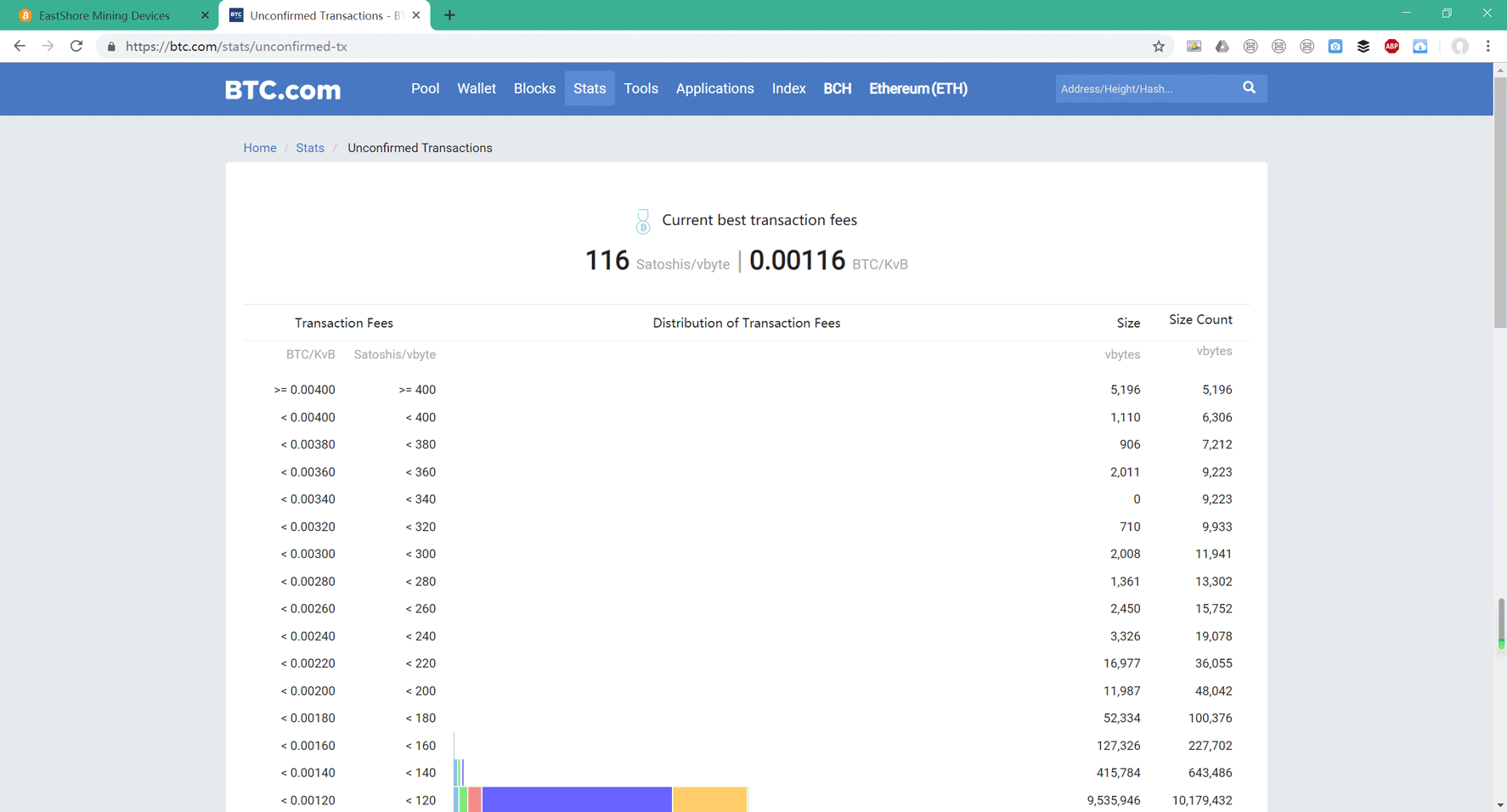Open the Adblock Plus extension
Screen dimensions: 1507x812
1391,47
